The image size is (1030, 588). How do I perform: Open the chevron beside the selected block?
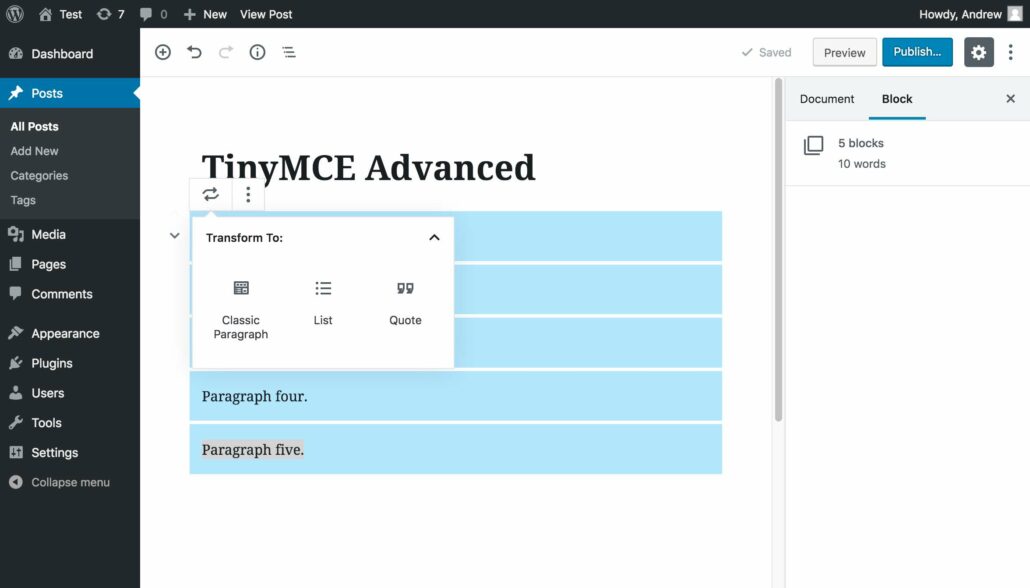tap(175, 235)
